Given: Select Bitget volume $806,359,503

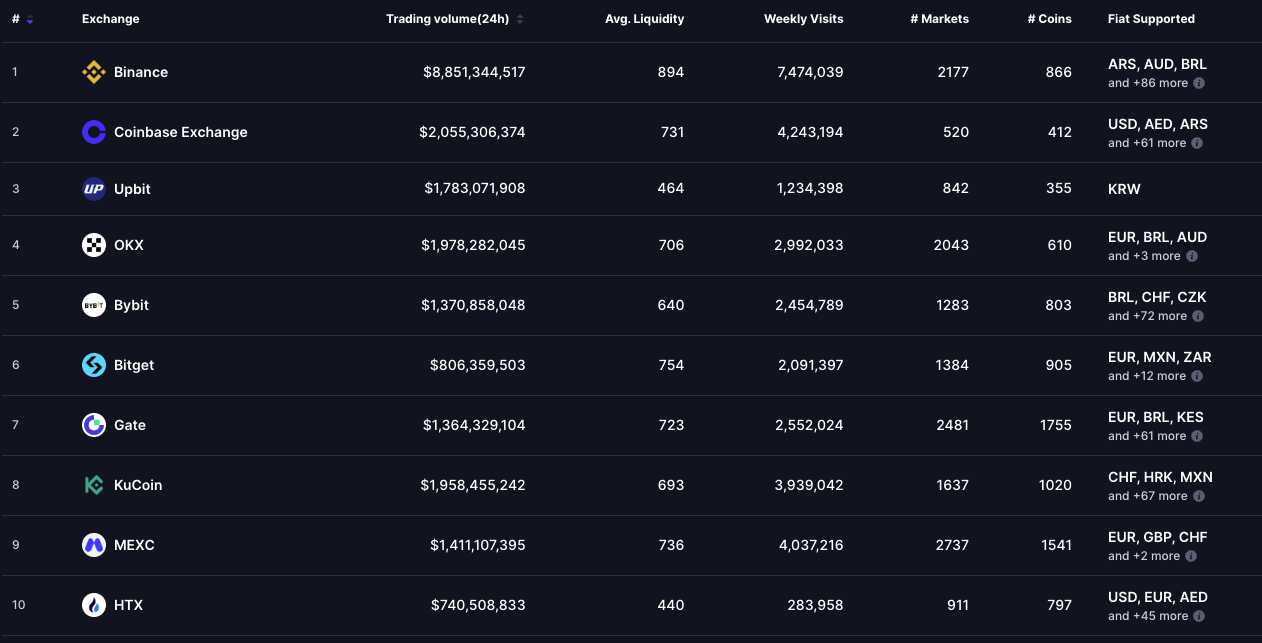Looking at the screenshot, I should click(478, 365).
